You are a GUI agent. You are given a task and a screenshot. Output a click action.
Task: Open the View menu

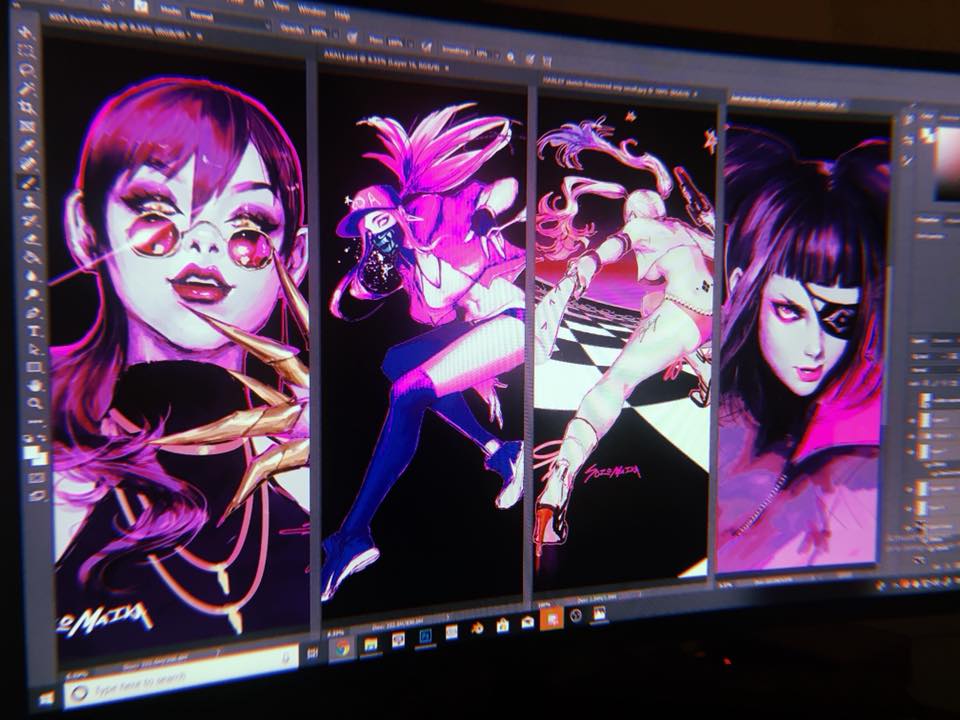click(x=282, y=7)
